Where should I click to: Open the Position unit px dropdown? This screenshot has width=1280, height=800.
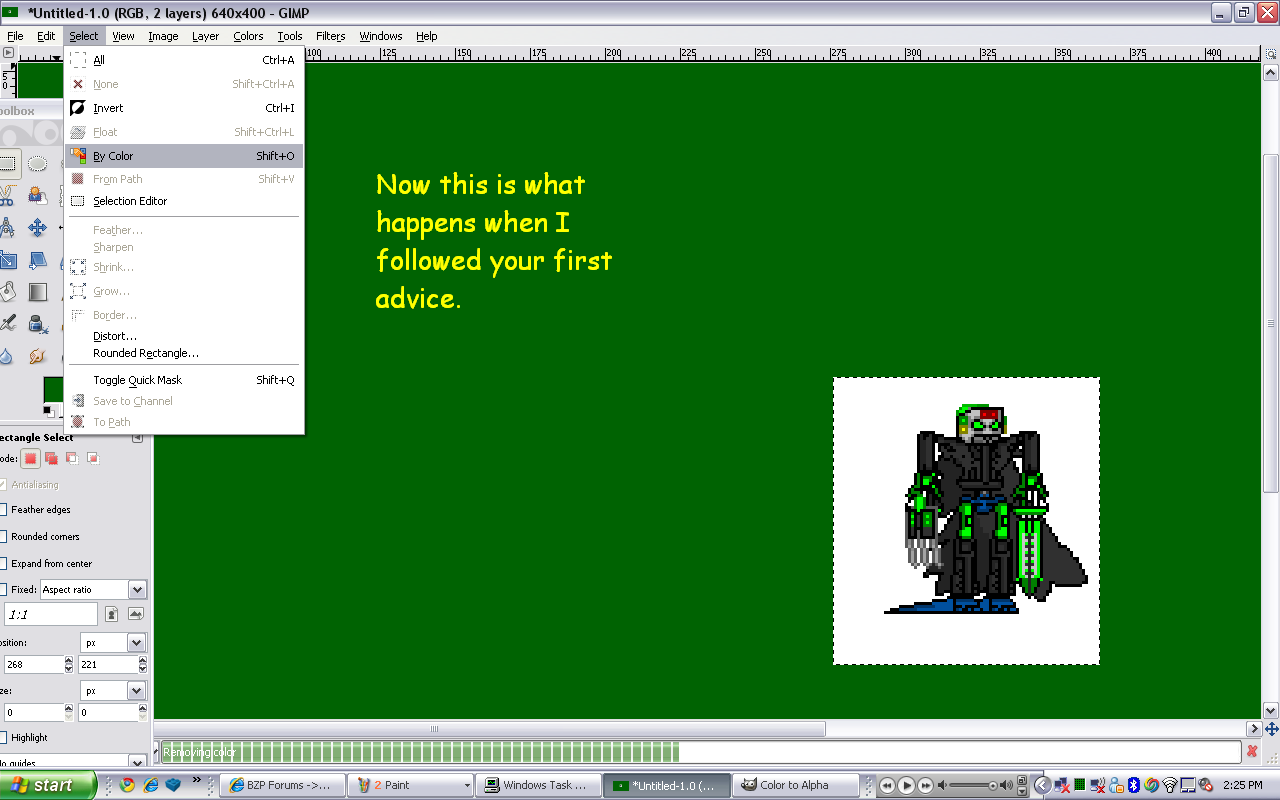pos(114,642)
